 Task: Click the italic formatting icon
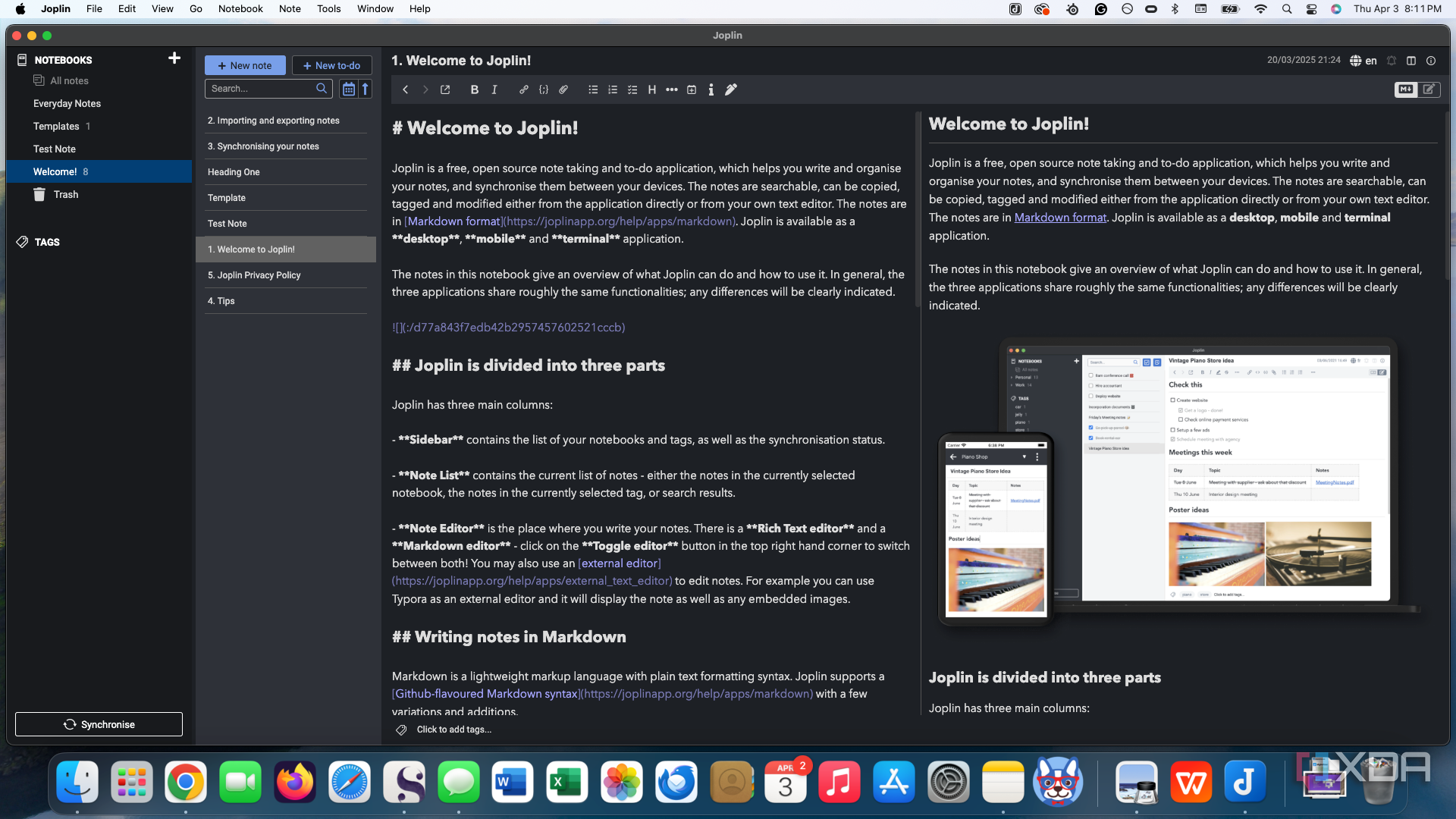pos(494,89)
